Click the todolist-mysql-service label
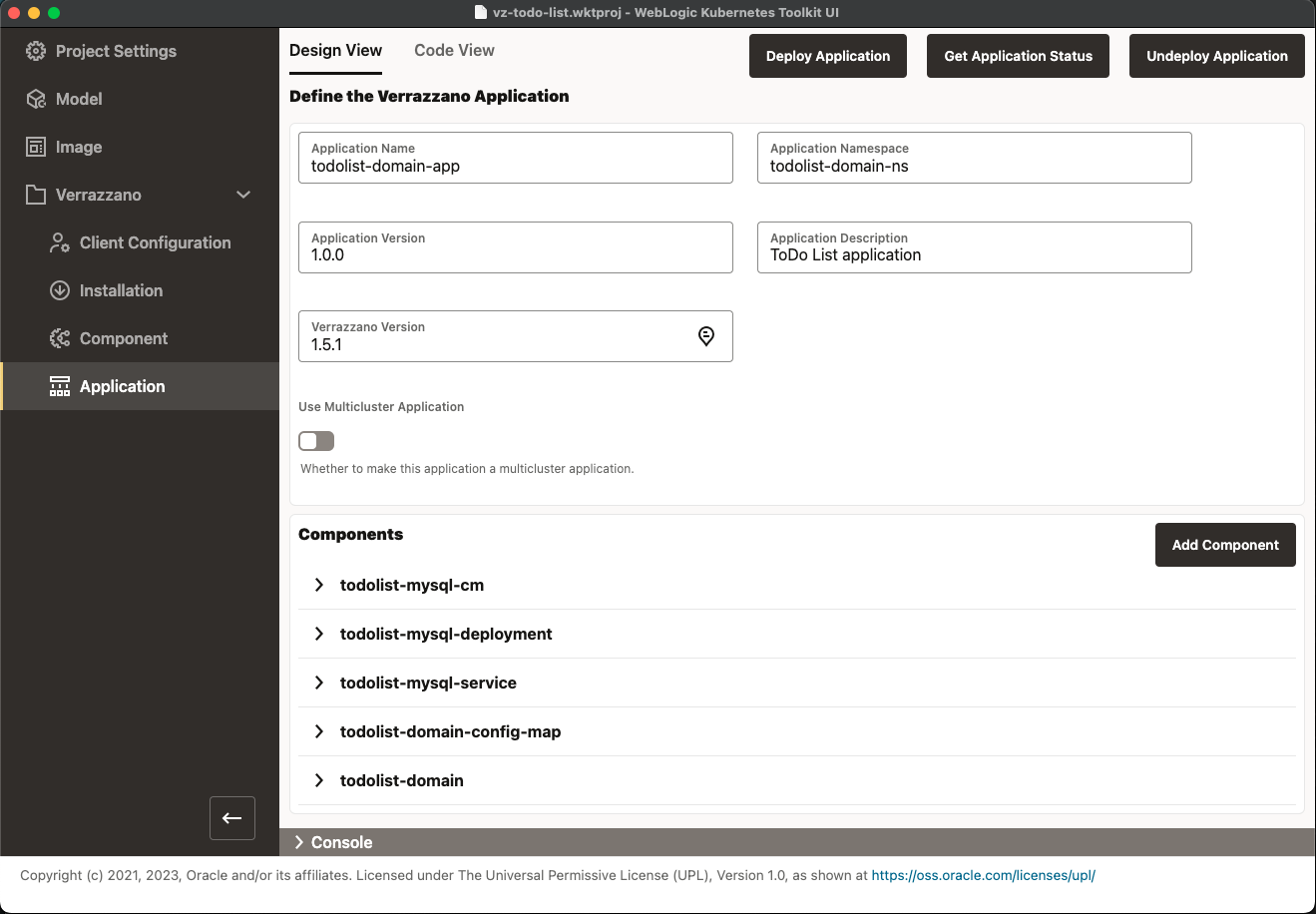 (428, 683)
